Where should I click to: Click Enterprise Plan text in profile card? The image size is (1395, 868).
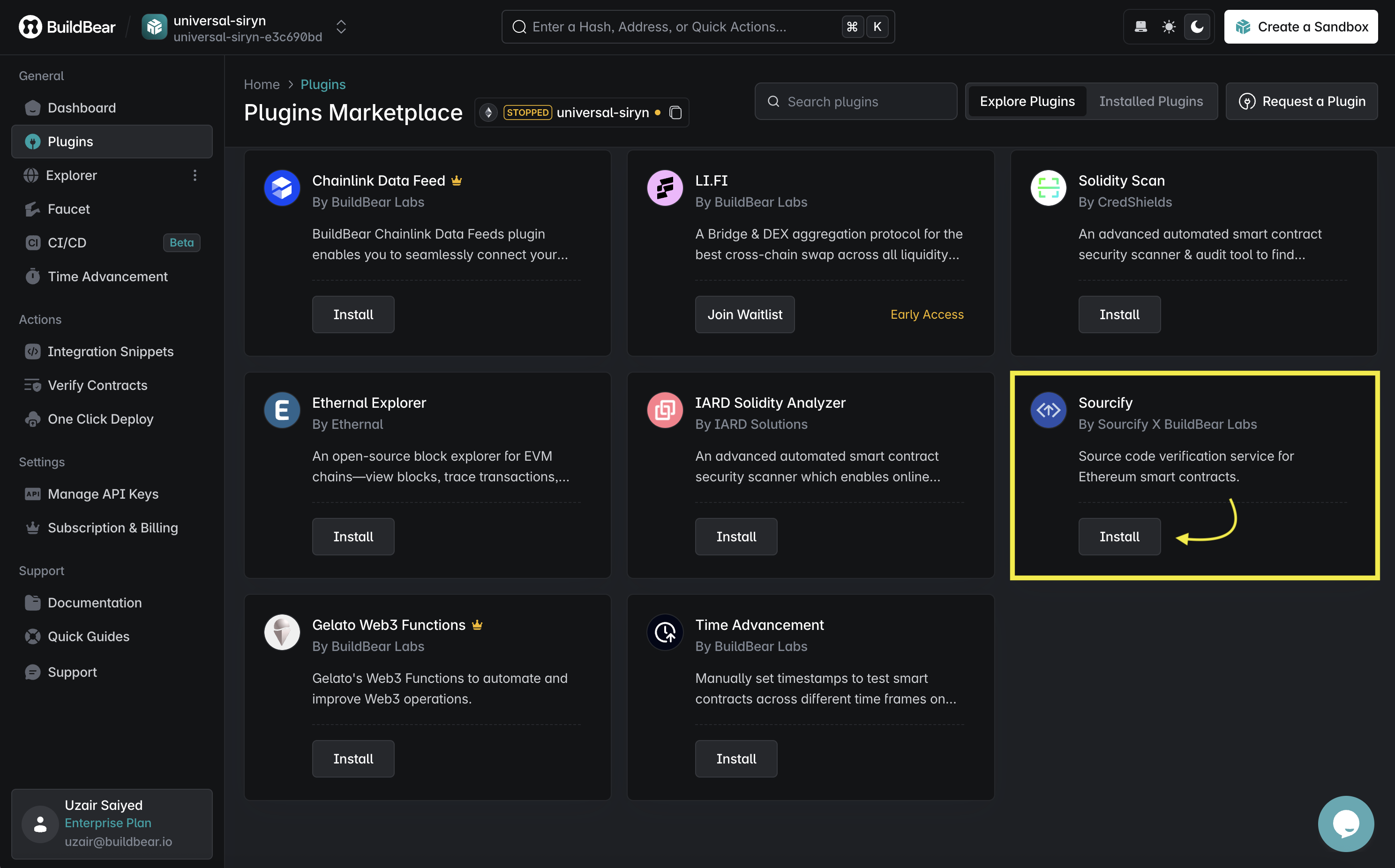click(x=108, y=823)
